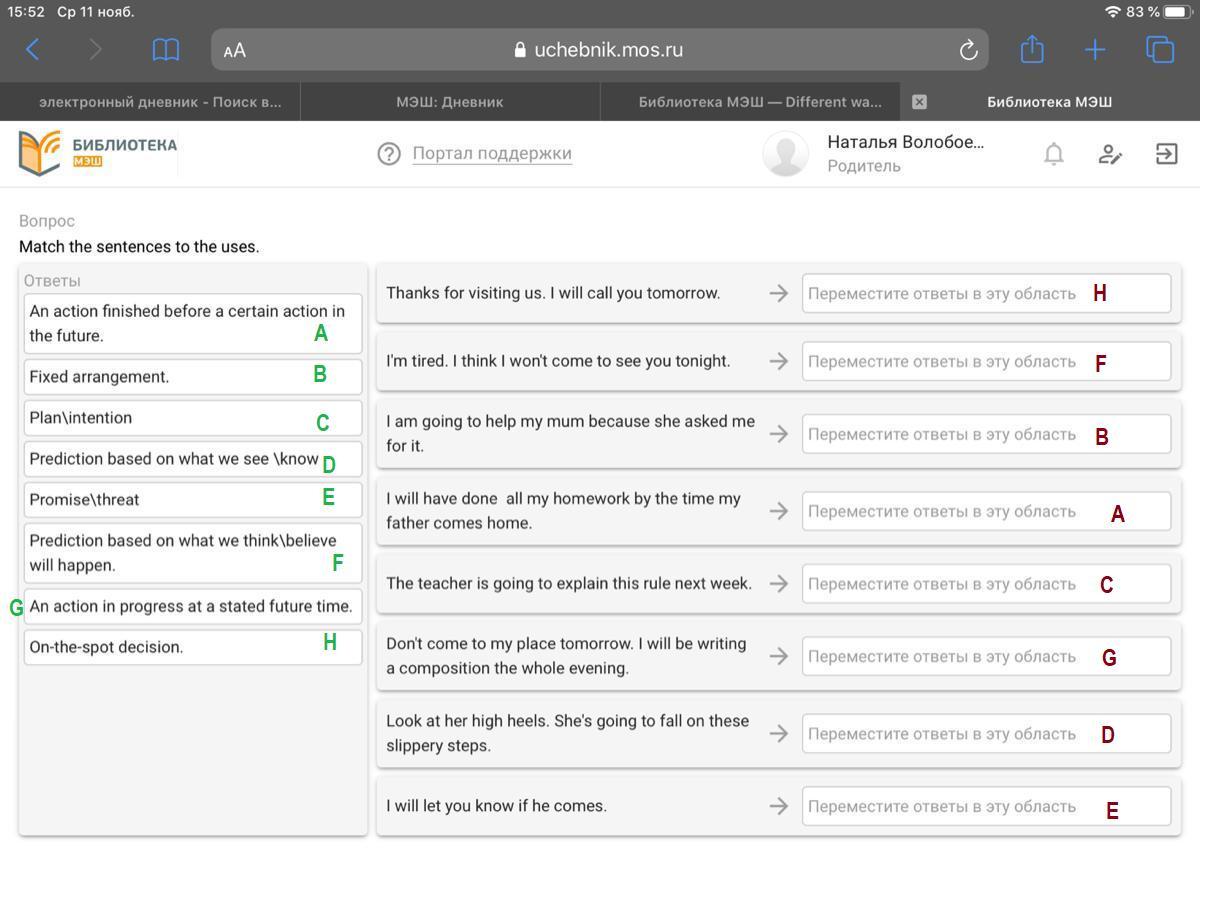Image resolution: width=1225 pixels, height=901 pixels.
Task: Select the 'Fixed arrangement.' answer card
Action: 192,377
